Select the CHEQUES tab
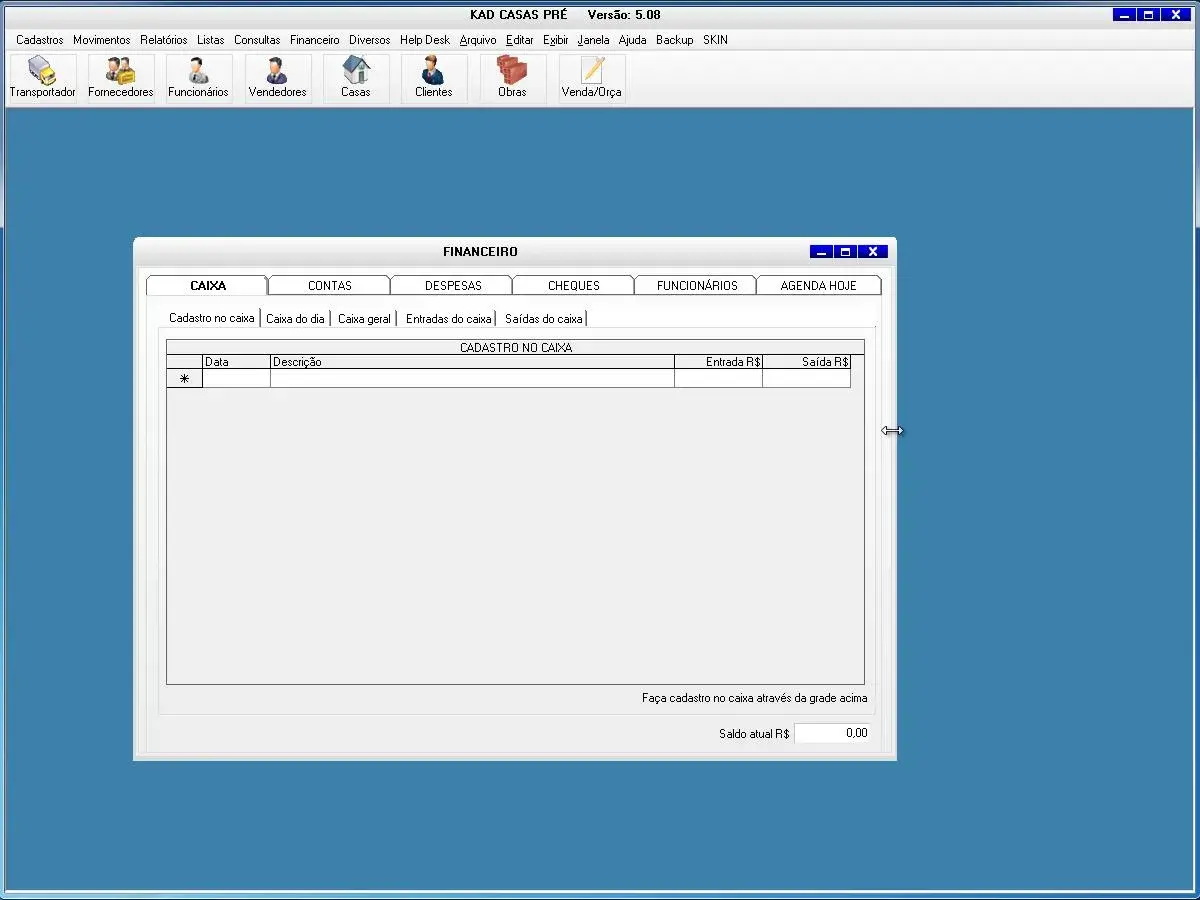Screen dimensions: 1200x900 (x=574, y=286)
